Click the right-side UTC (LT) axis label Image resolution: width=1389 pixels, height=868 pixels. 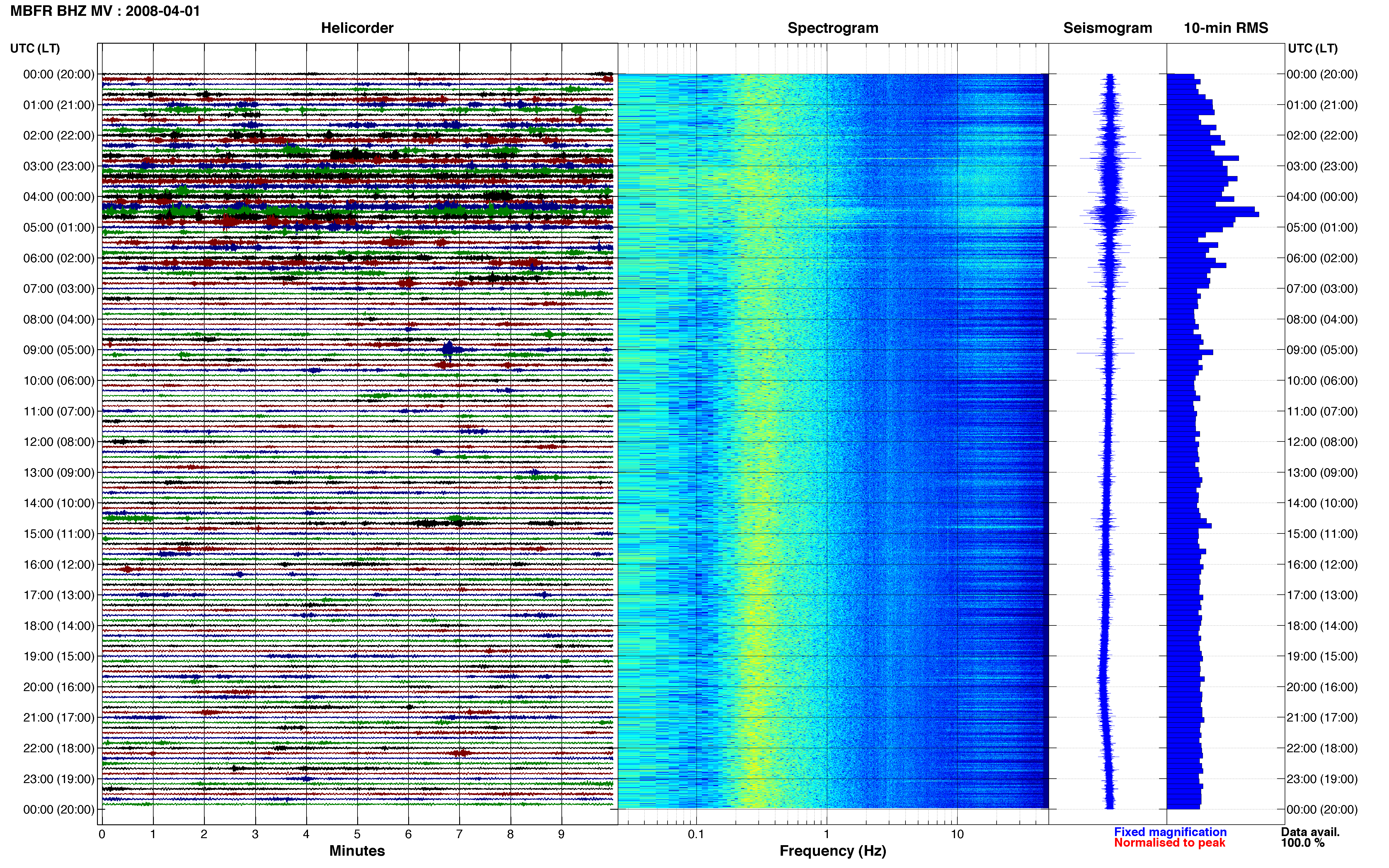tap(1313, 48)
